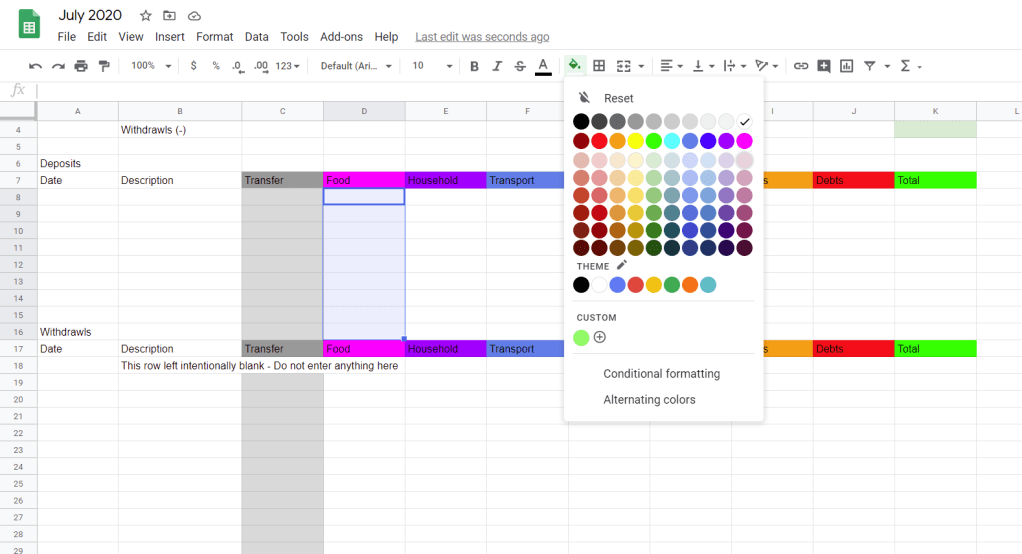This screenshot has width=1022, height=554.
Task: Click the print icon
Action: (x=81, y=66)
